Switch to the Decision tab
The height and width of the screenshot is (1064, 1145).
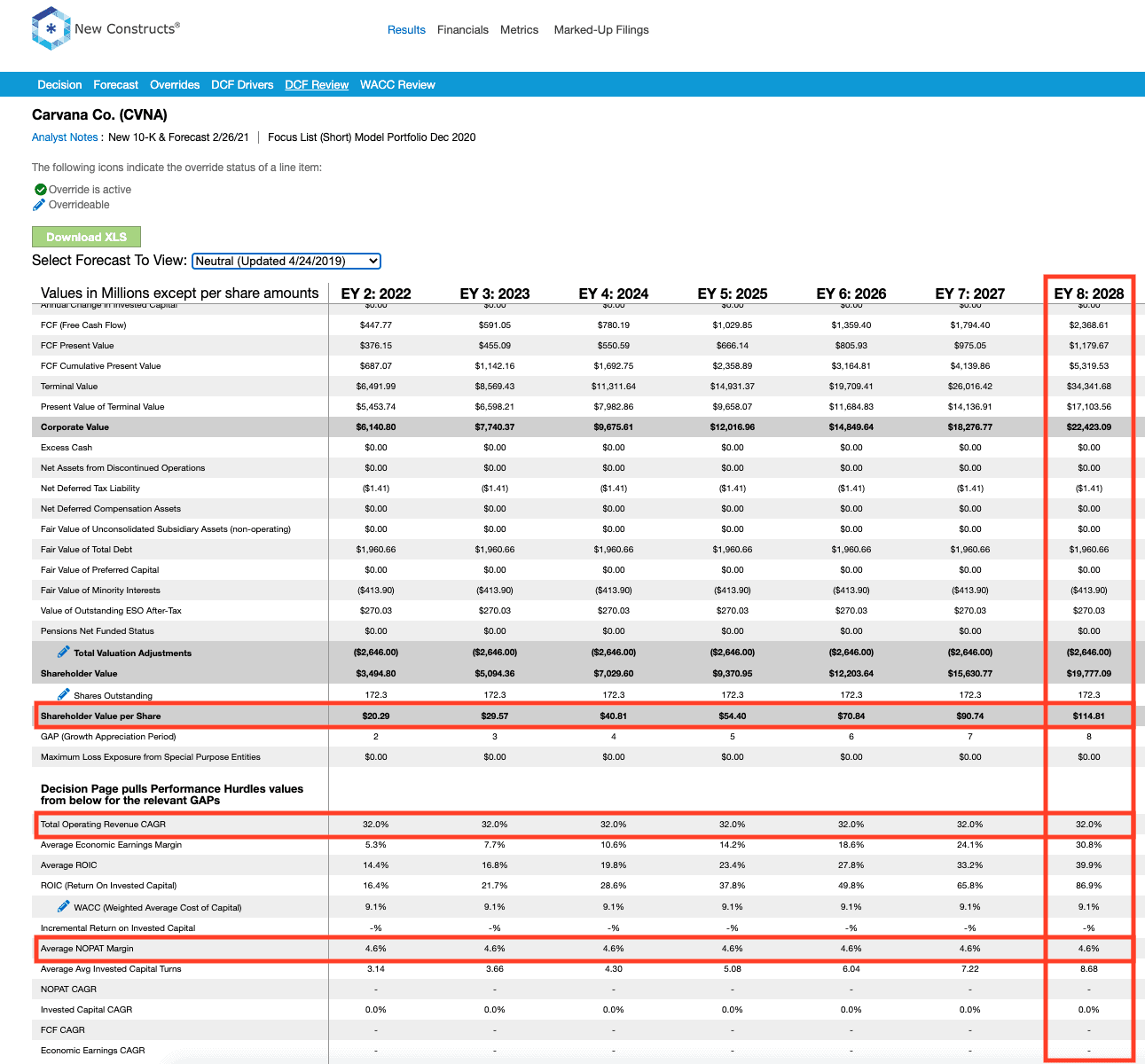tap(59, 85)
